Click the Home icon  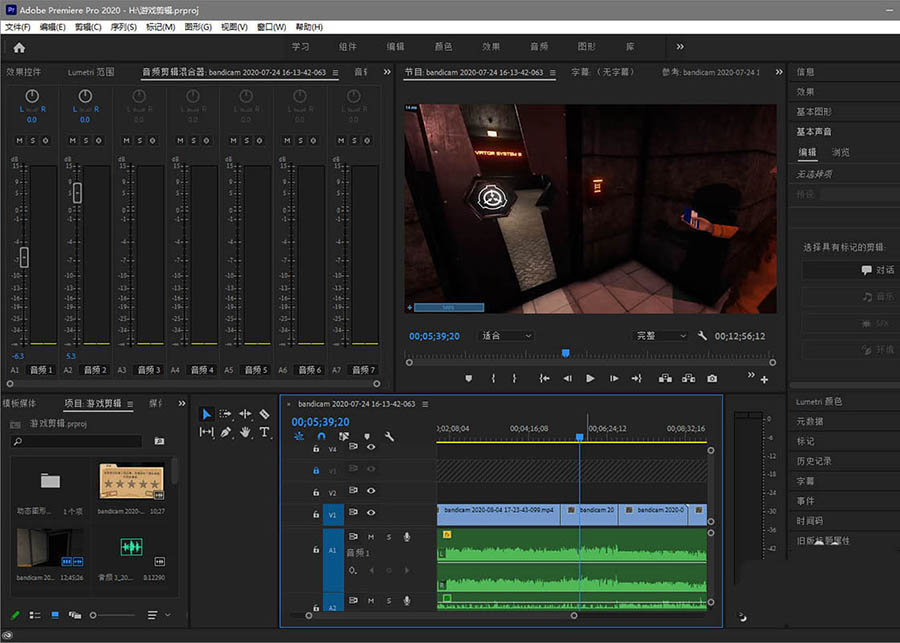[x=19, y=47]
